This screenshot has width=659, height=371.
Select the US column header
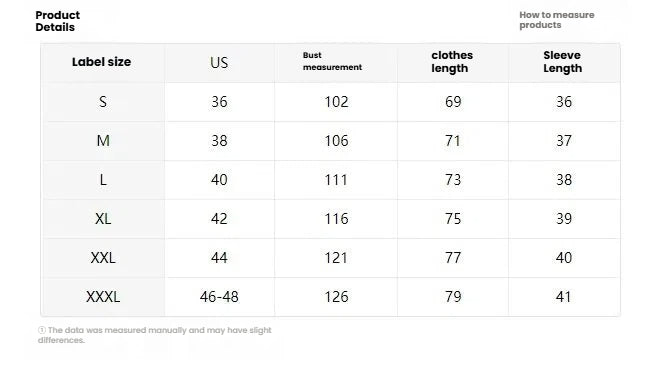(x=219, y=63)
